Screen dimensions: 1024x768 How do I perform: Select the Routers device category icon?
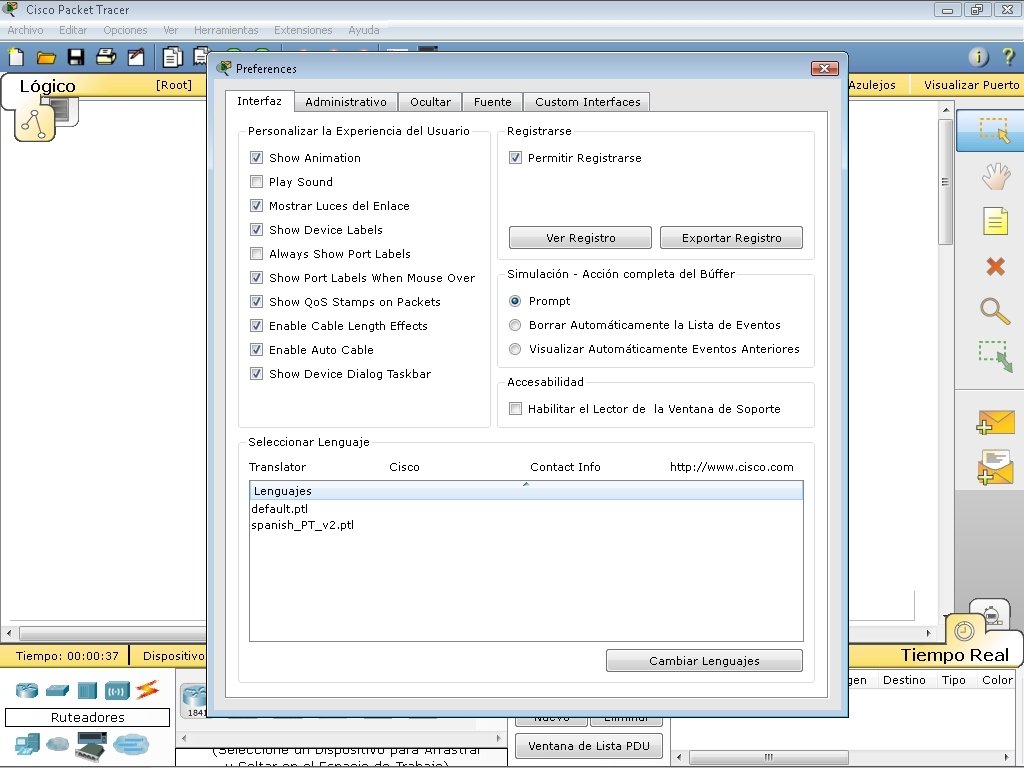coord(27,690)
